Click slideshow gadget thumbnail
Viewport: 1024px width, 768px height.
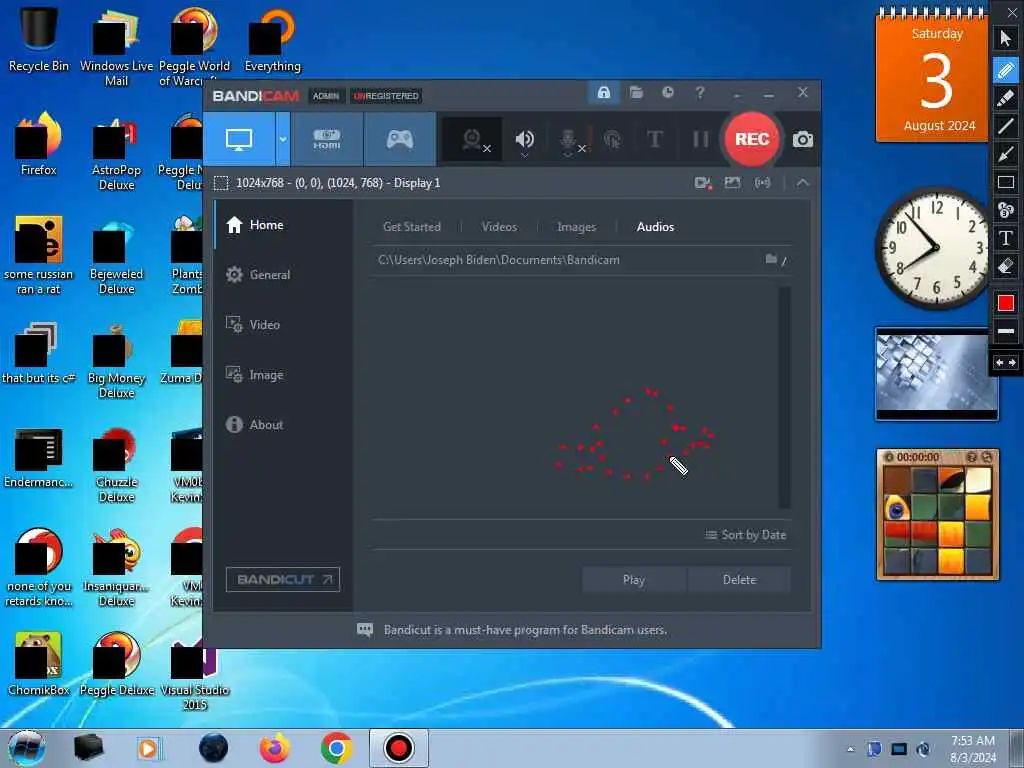coord(936,374)
